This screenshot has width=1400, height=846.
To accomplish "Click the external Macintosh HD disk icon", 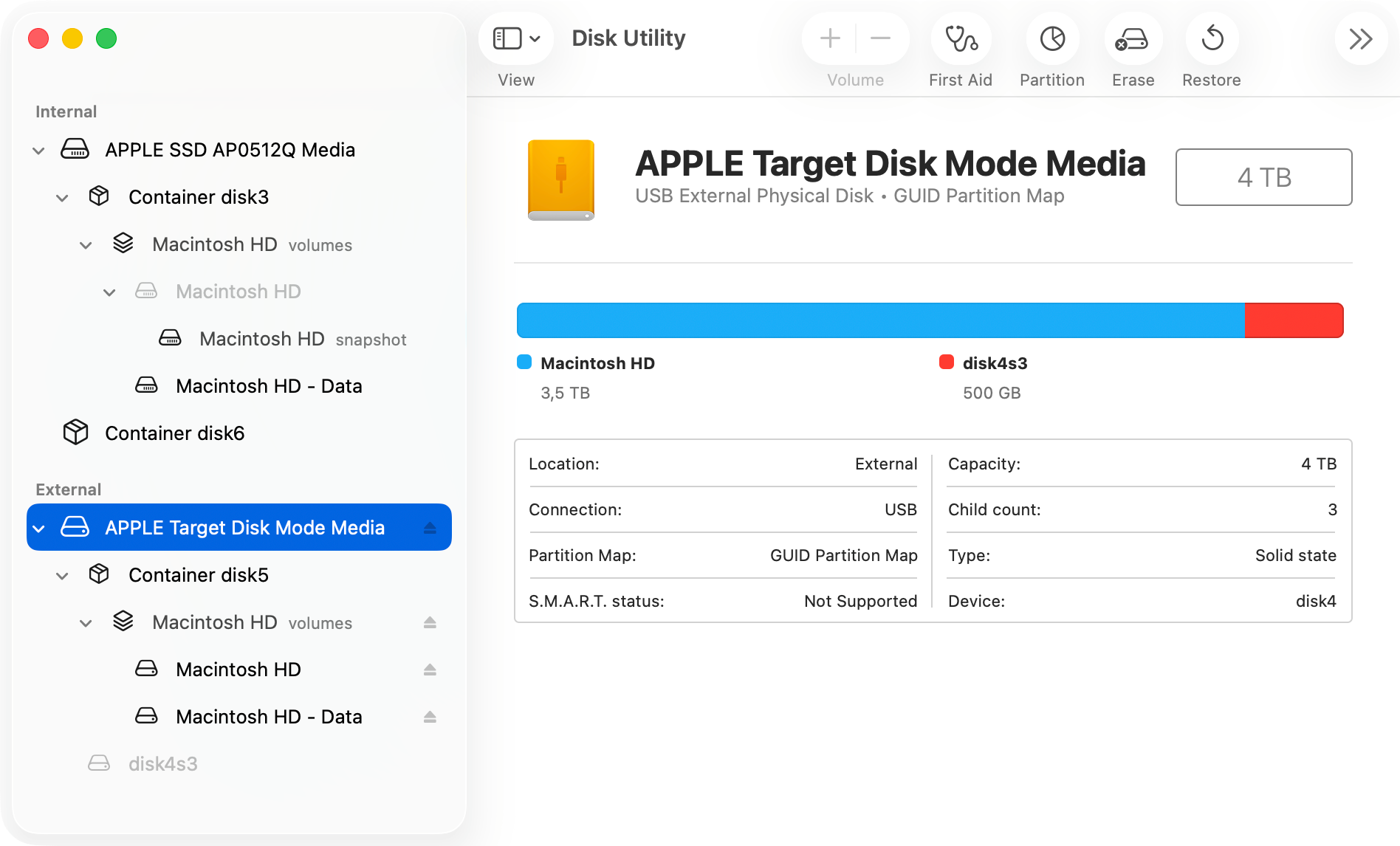I will pos(146,668).
